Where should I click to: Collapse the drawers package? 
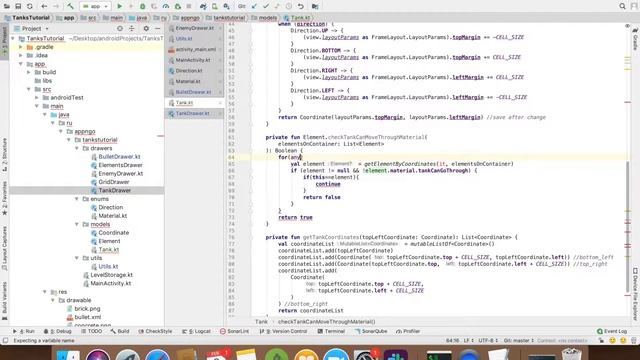(x=77, y=148)
